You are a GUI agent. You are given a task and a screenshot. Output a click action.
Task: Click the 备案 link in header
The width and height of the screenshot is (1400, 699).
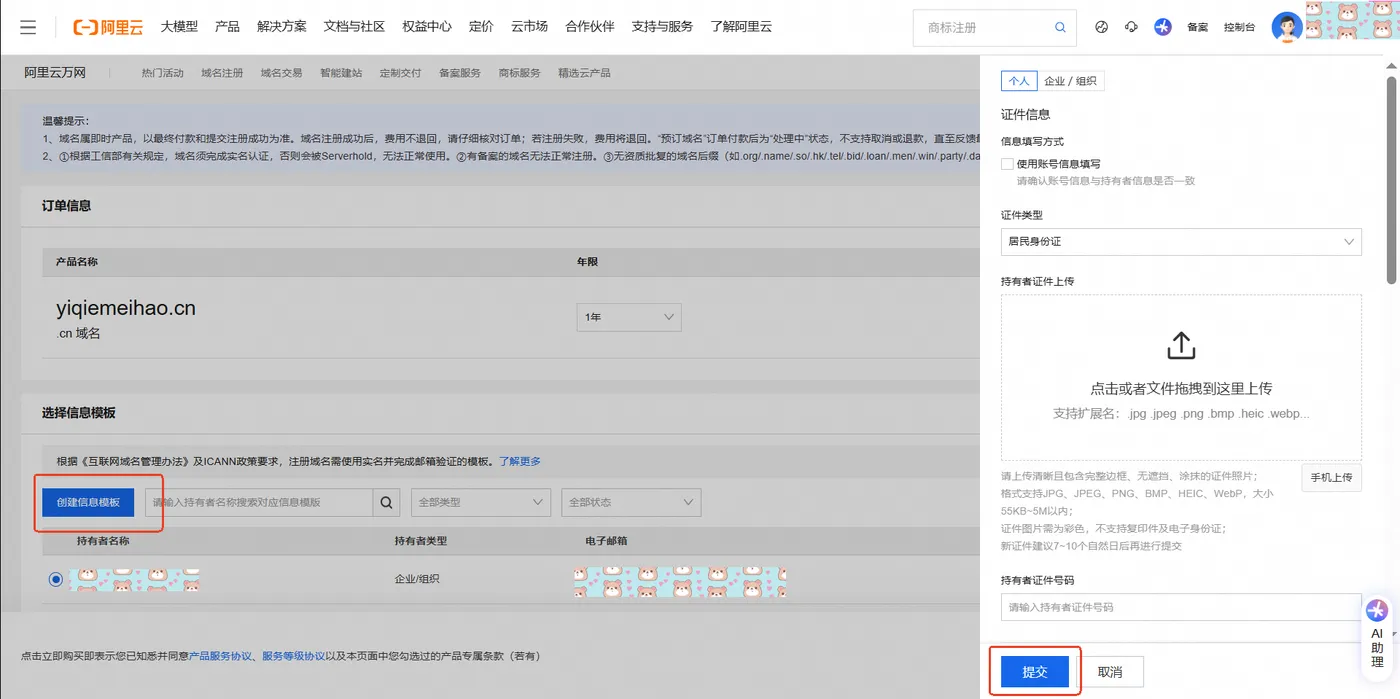click(1197, 28)
